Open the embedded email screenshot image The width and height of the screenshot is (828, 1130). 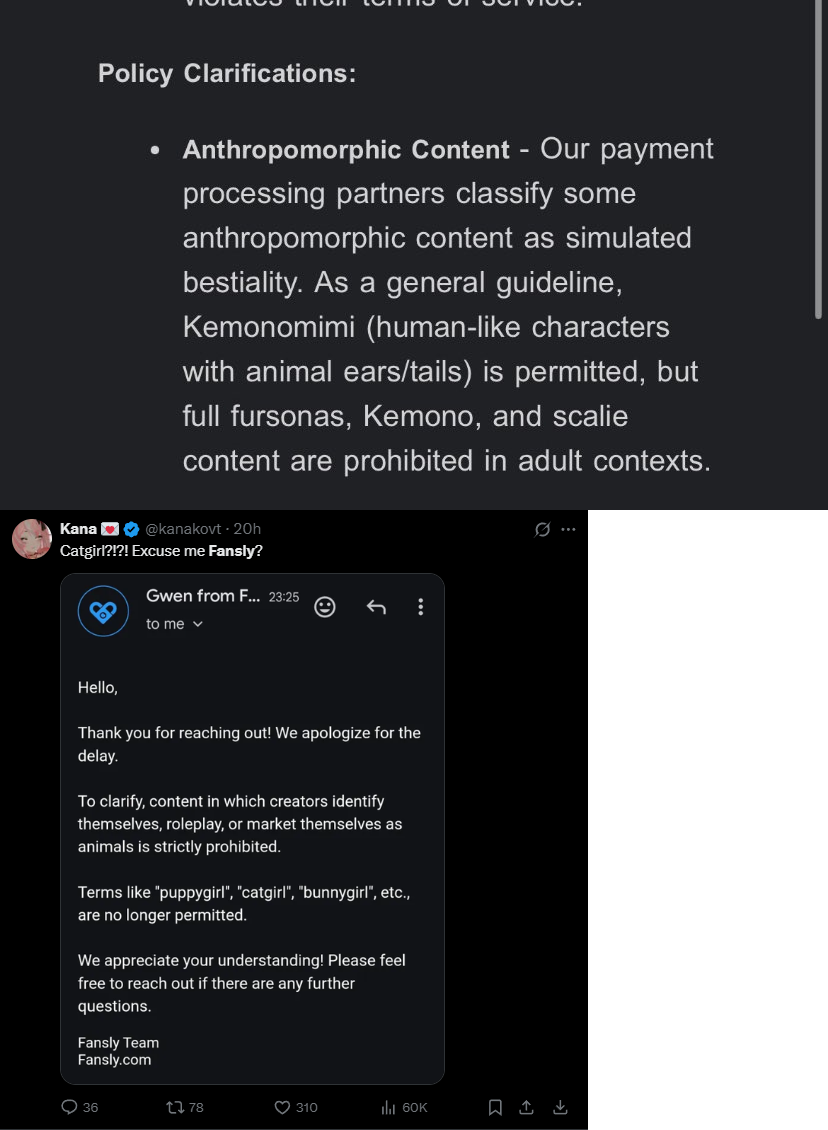pyautogui.click(x=252, y=829)
